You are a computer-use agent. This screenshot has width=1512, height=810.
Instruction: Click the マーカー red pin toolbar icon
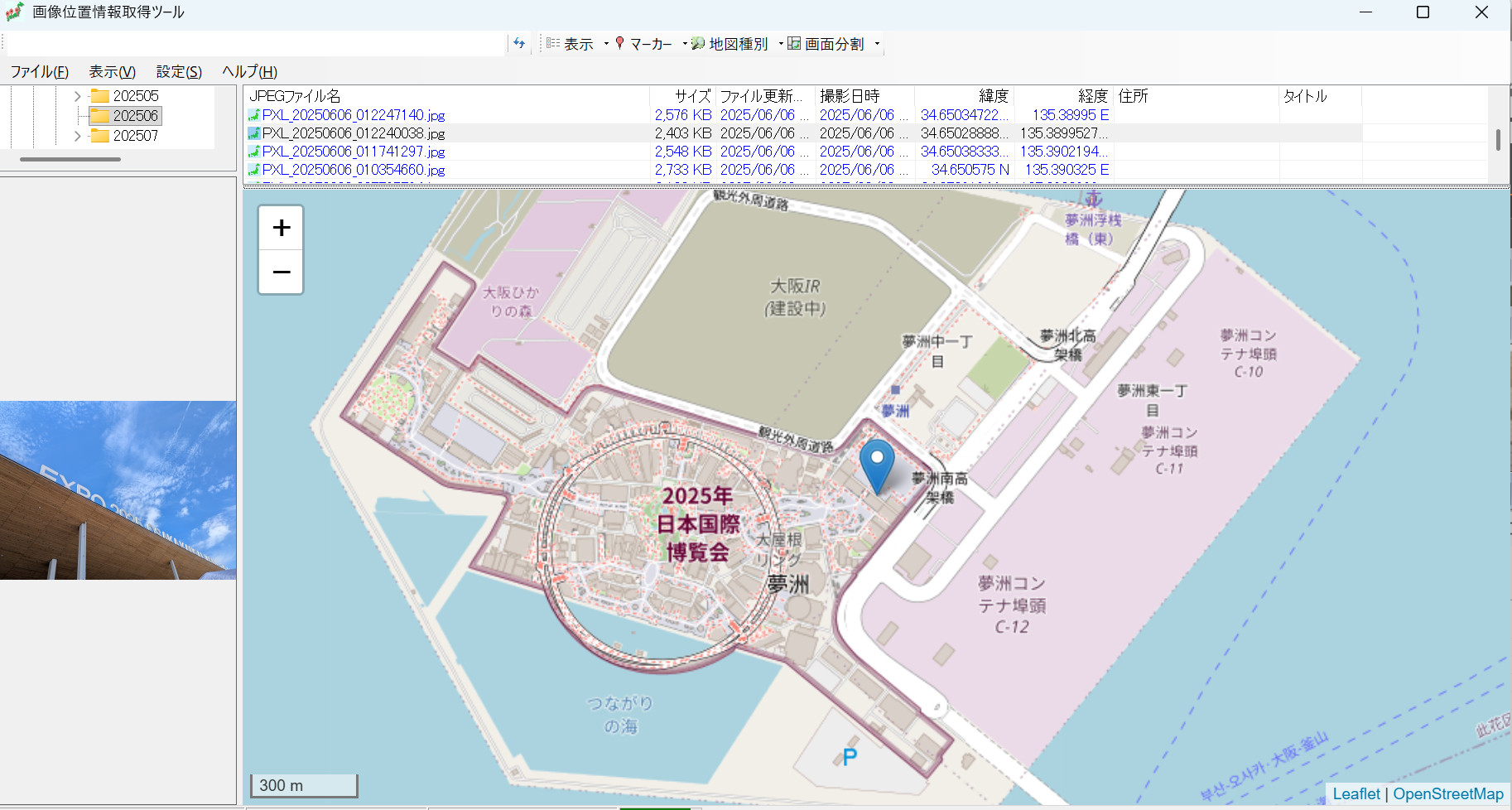coord(619,43)
